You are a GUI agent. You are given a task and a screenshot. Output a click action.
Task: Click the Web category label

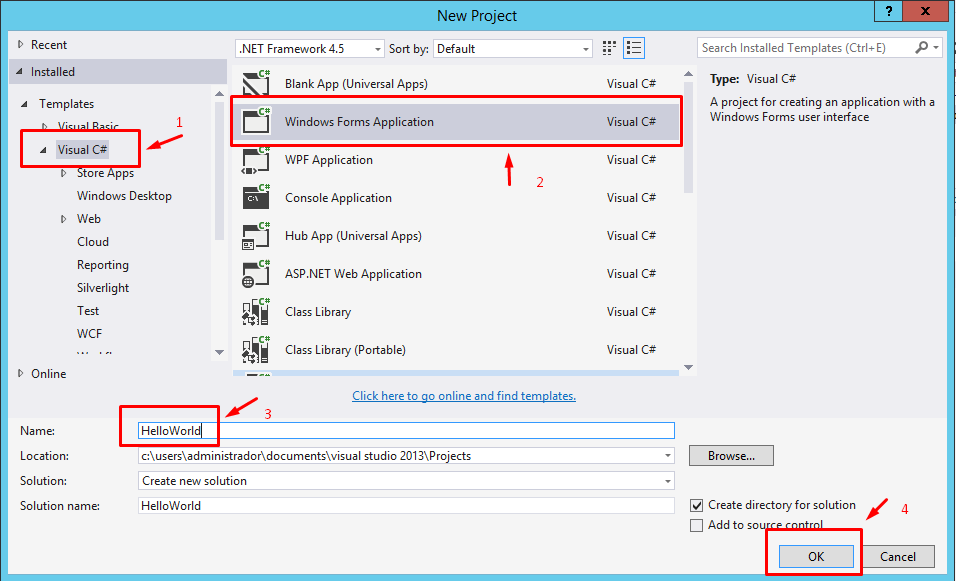pyautogui.click(x=88, y=219)
